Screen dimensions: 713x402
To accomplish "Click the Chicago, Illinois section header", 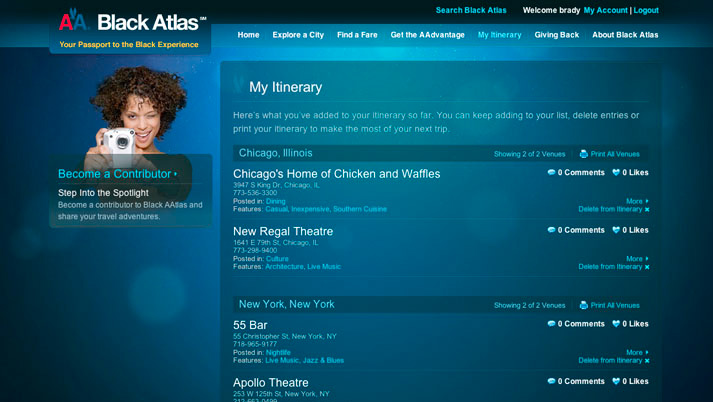I will 276,153.
